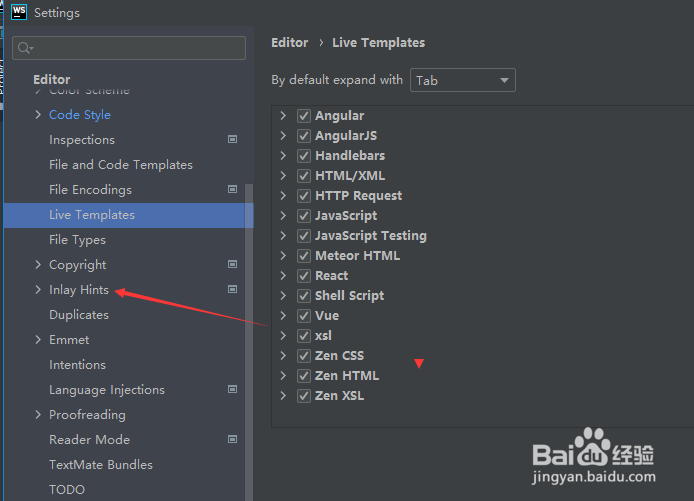Viewport: 694px width, 501px height.
Task: Open the File Types settings page
Action: tap(77, 240)
